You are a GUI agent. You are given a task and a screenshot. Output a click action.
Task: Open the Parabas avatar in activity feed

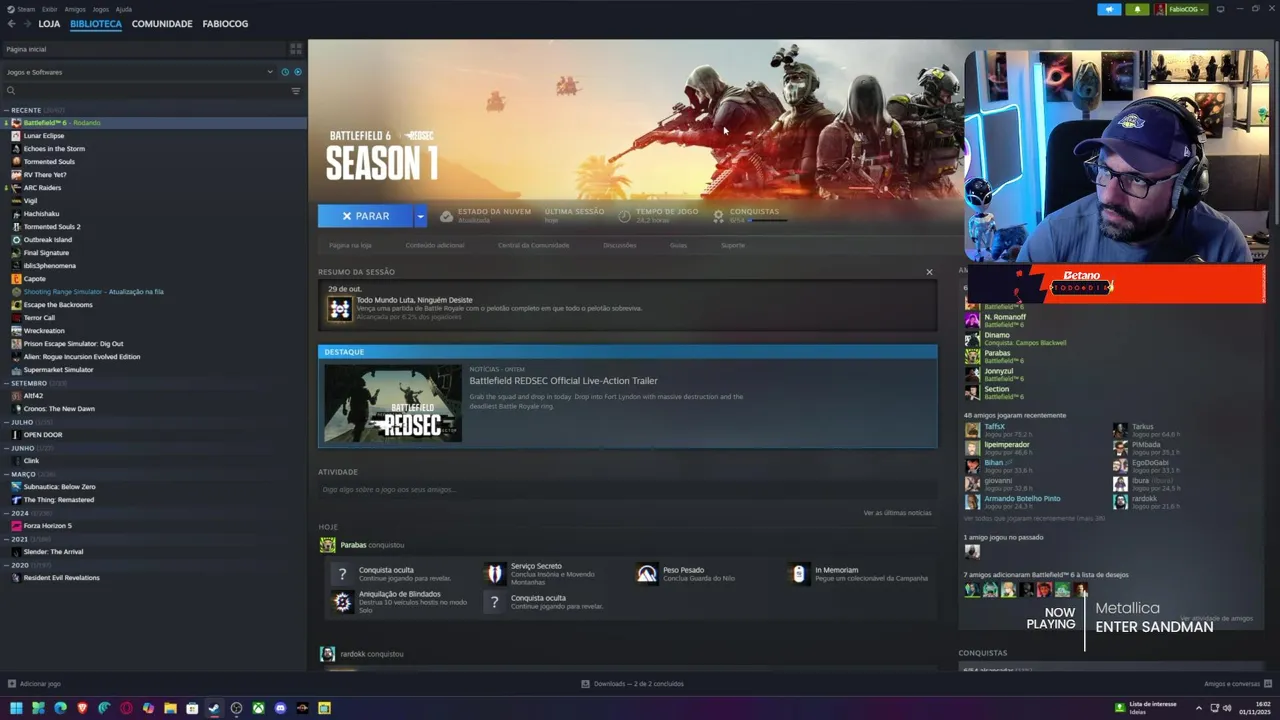coord(327,545)
